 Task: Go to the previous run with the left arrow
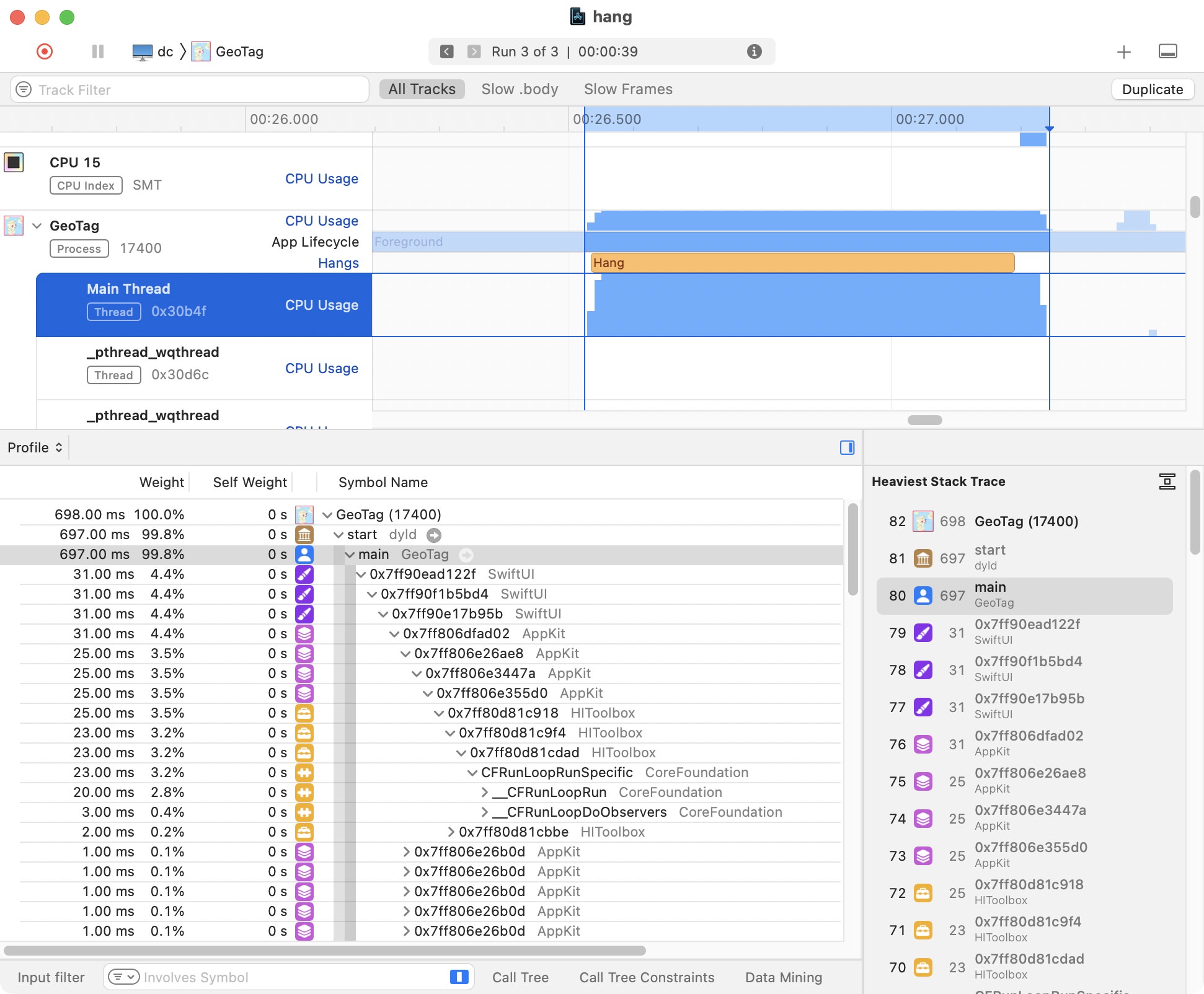pyautogui.click(x=446, y=51)
